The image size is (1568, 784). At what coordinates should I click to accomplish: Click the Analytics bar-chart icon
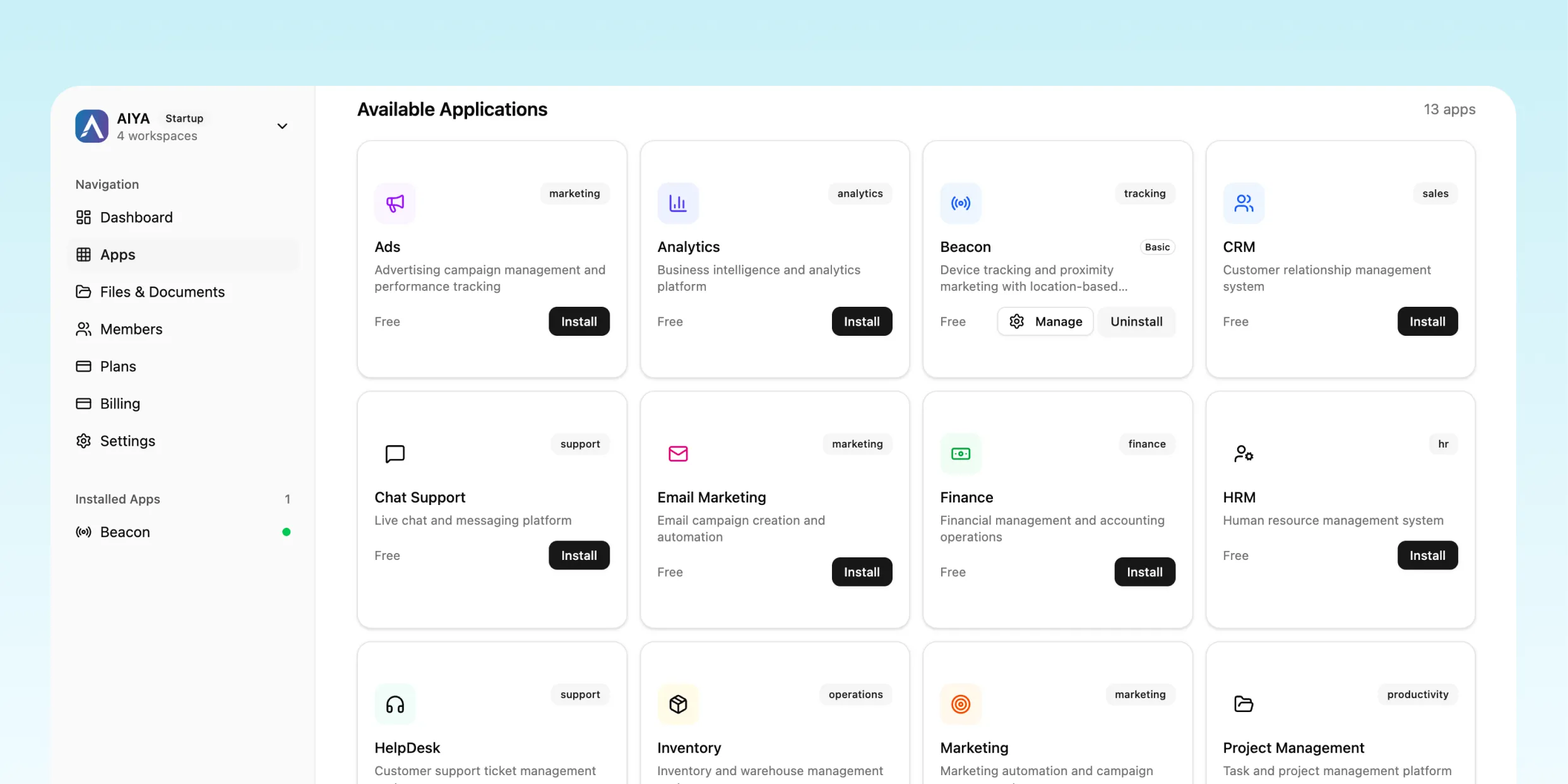coord(677,203)
